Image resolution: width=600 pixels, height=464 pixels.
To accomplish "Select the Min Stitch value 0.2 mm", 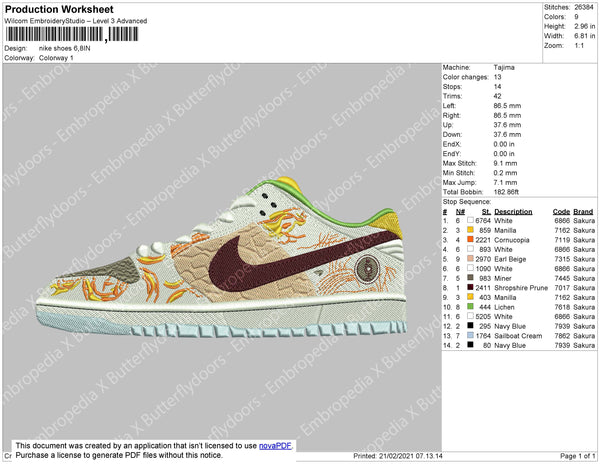I will tap(505, 173).
